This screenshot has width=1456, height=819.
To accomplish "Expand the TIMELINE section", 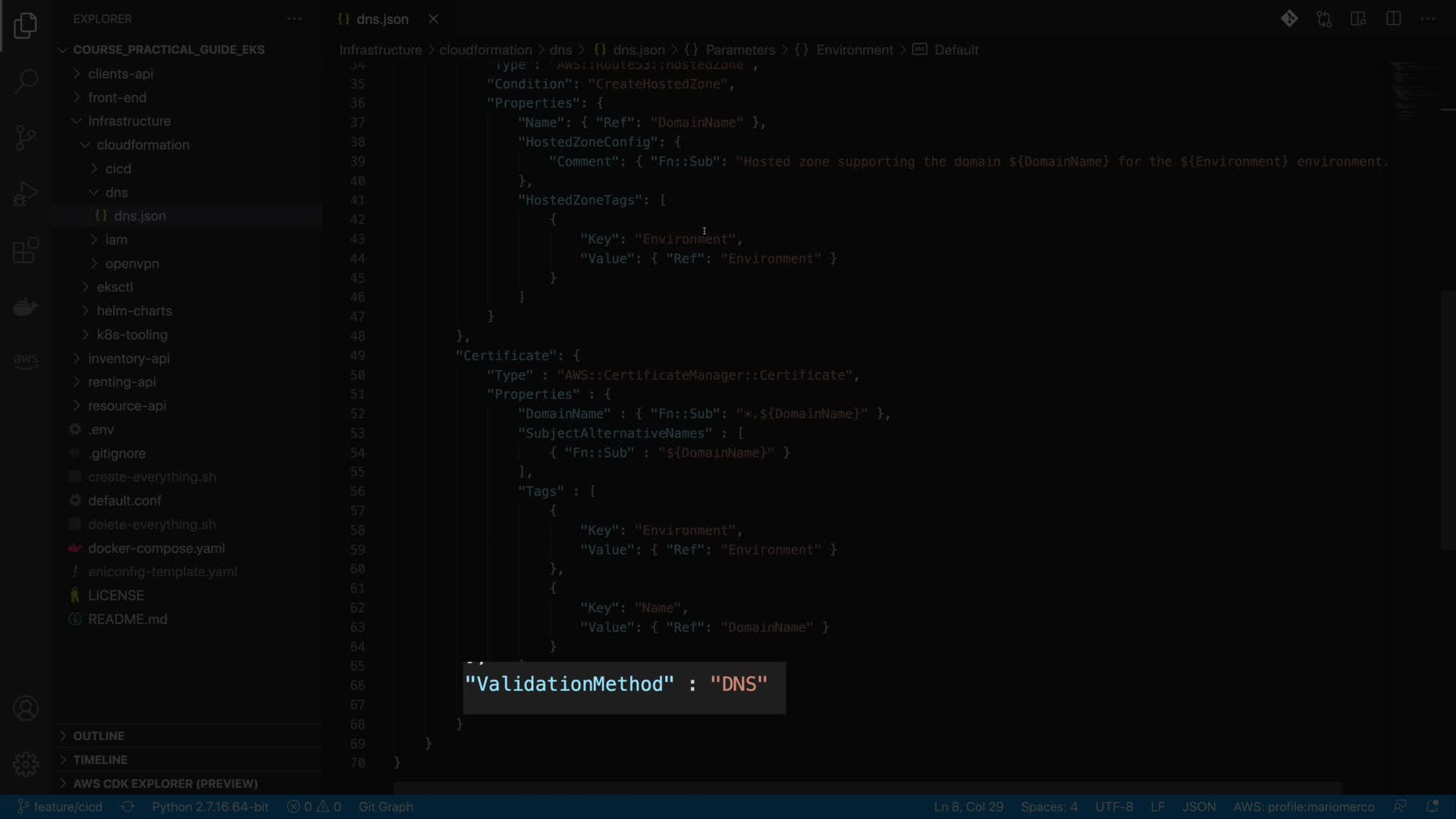I will coord(100,759).
